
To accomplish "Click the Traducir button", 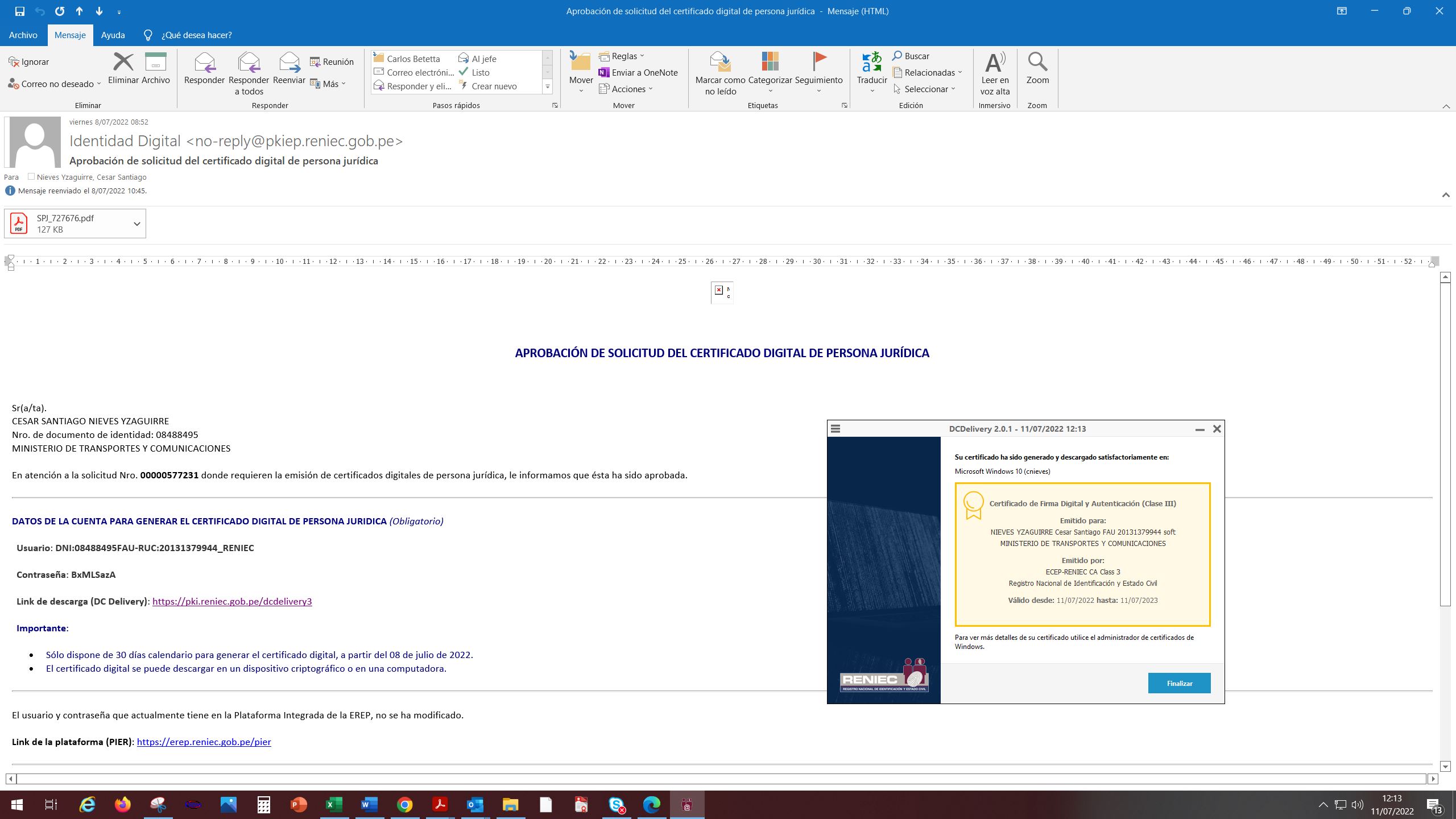I will point(871,73).
